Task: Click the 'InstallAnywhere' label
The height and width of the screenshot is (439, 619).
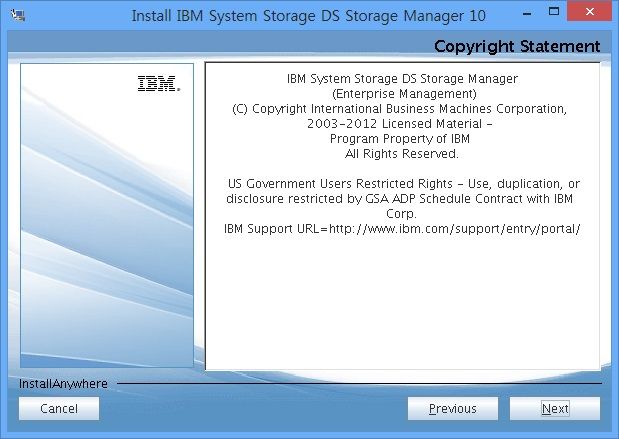Action: (63, 384)
